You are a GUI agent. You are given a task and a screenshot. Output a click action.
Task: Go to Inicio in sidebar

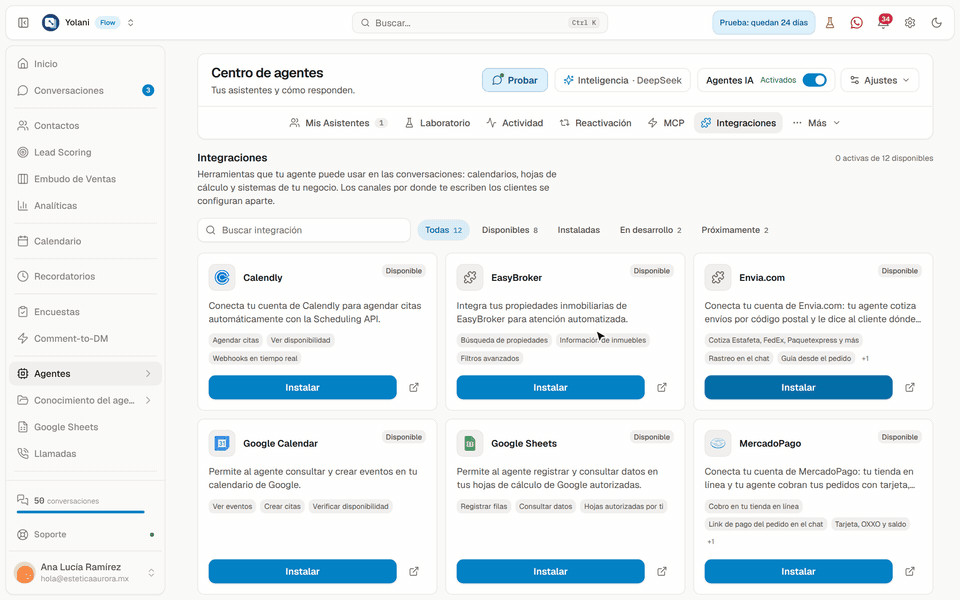(85, 64)
